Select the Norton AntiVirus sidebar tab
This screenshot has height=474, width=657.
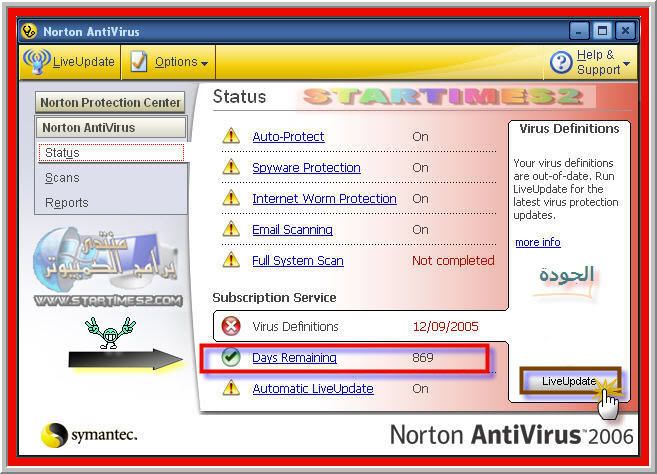[x=111, y=127]
